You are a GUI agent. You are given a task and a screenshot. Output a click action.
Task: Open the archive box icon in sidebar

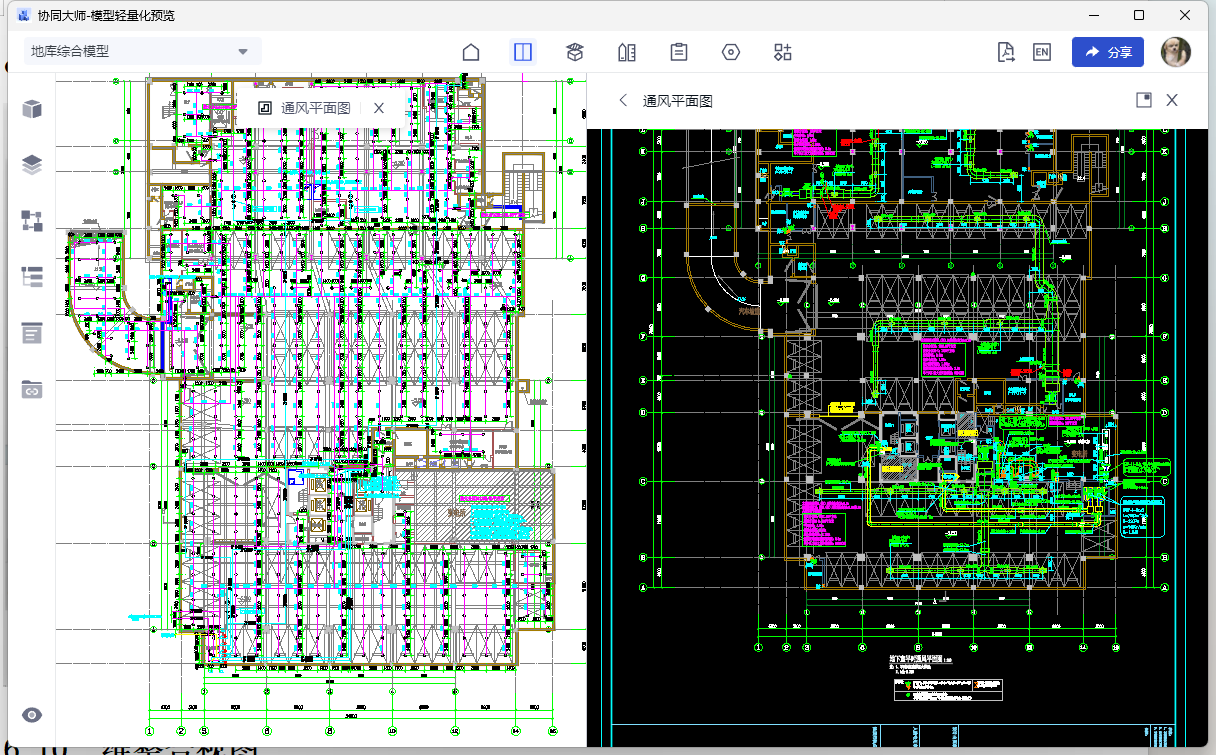[x=32, y=333]
